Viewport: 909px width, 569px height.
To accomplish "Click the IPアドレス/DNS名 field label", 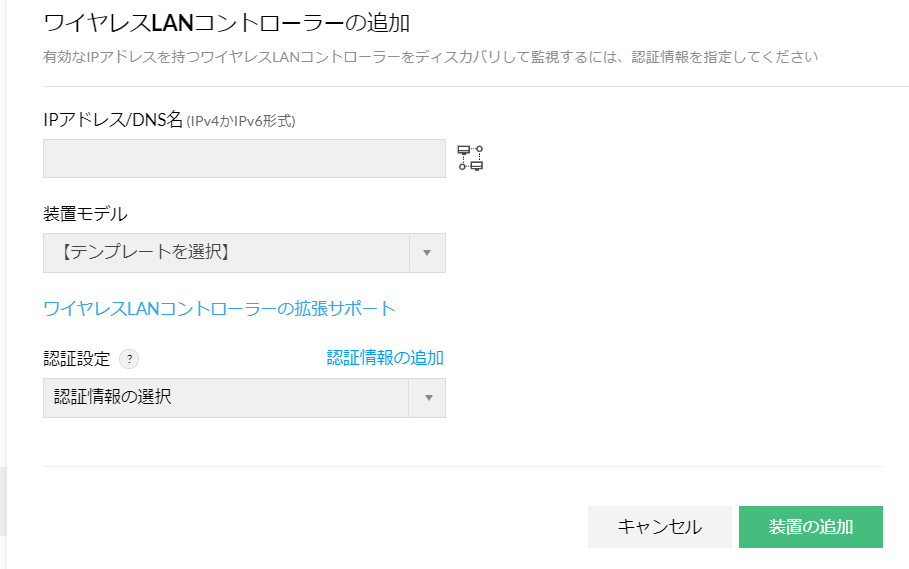I will [112, 120].
